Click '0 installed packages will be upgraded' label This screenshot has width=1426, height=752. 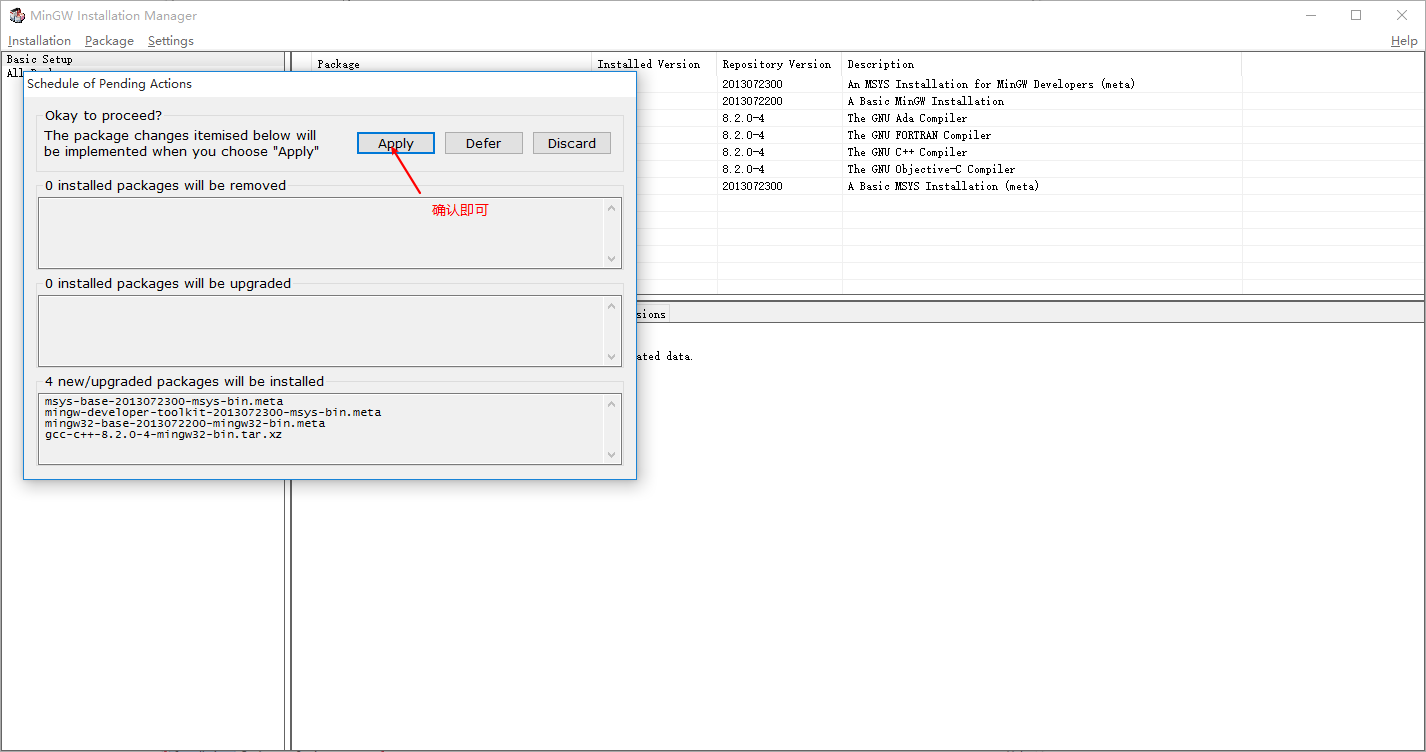click(168, 284)
